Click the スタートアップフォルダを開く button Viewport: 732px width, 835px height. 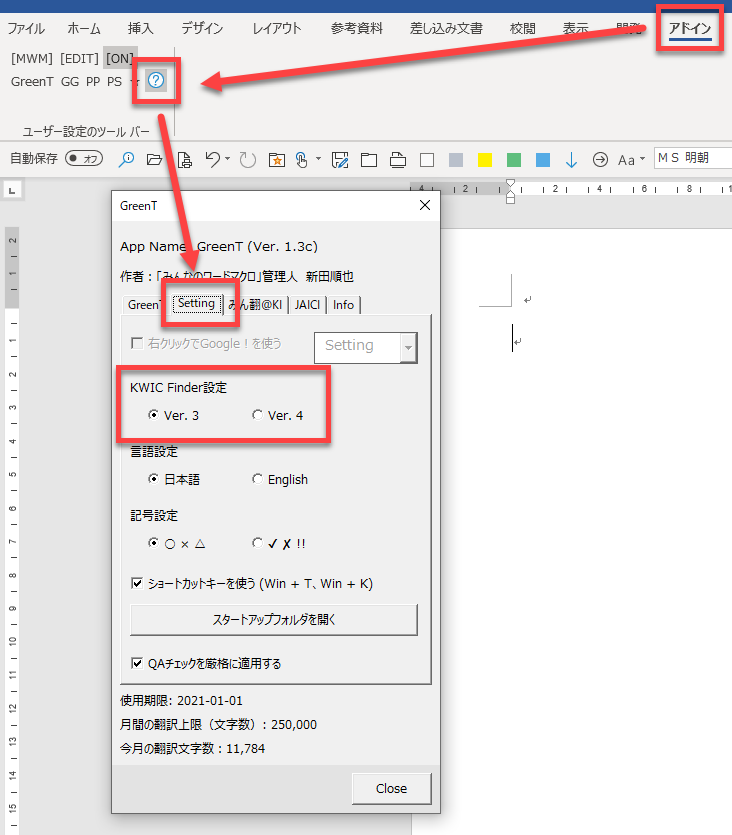(273, 619)
